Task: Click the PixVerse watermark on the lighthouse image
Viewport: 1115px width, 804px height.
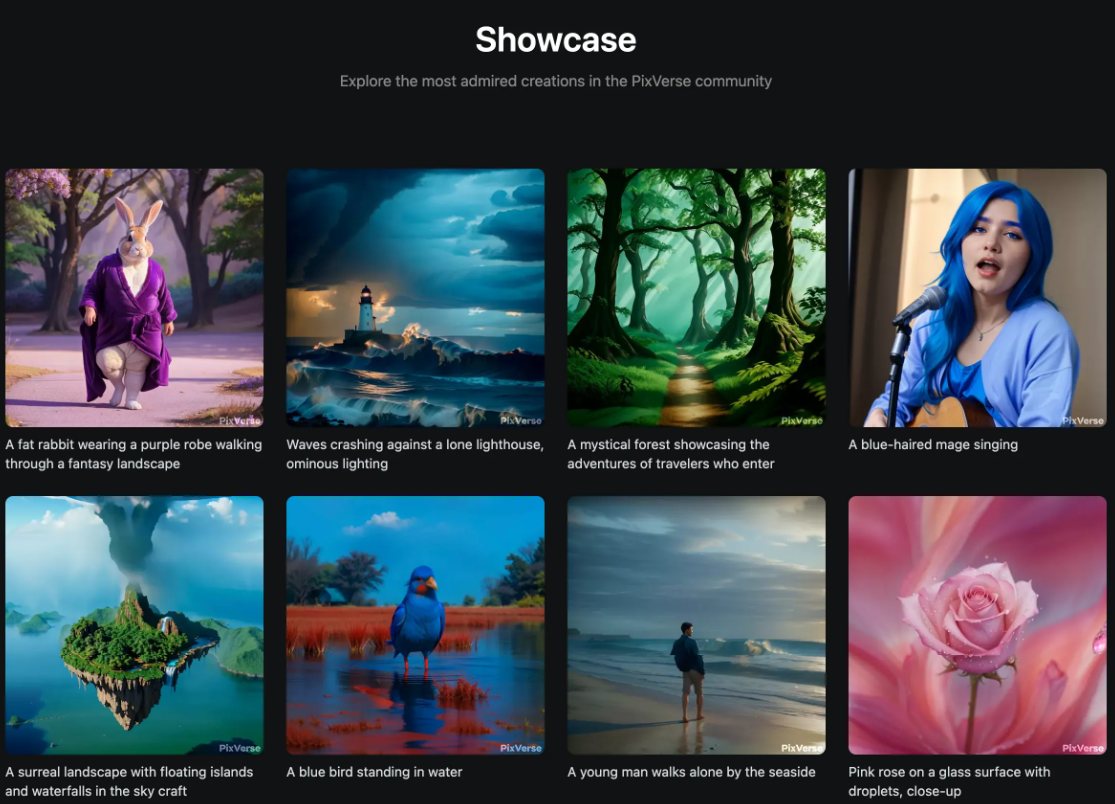Action: [520, 421]
